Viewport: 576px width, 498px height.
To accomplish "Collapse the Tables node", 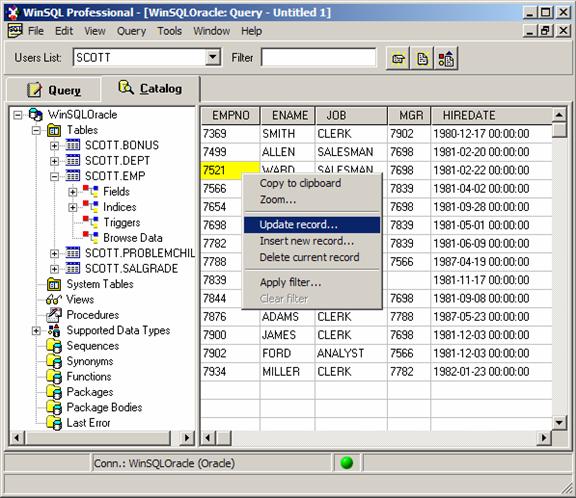I will 36,130.
